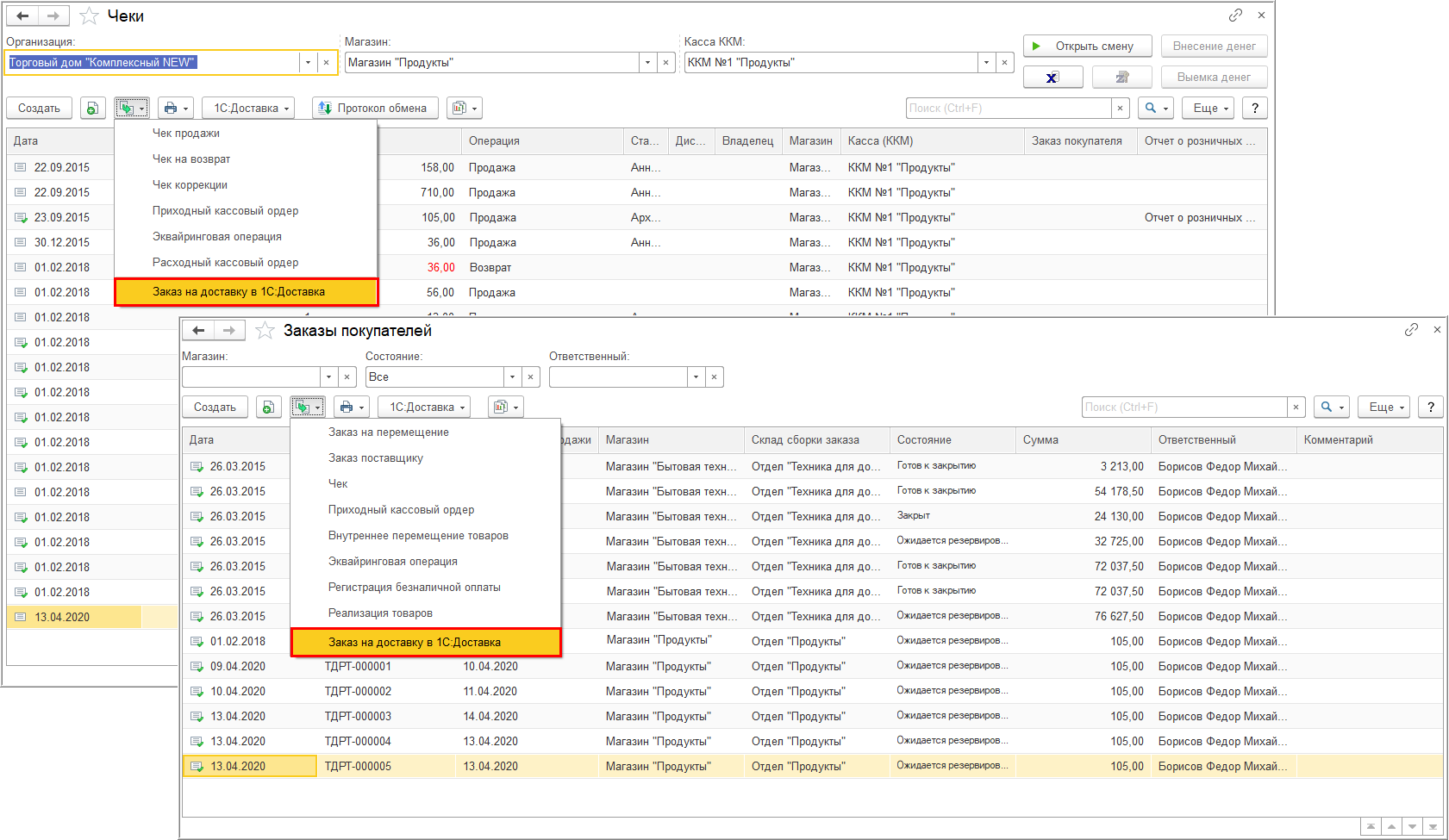The height and width of the screenshot is (840, 1449).
Task: Open reports icon menu in Чеки toolbar
Action: [x=465, y=108]
